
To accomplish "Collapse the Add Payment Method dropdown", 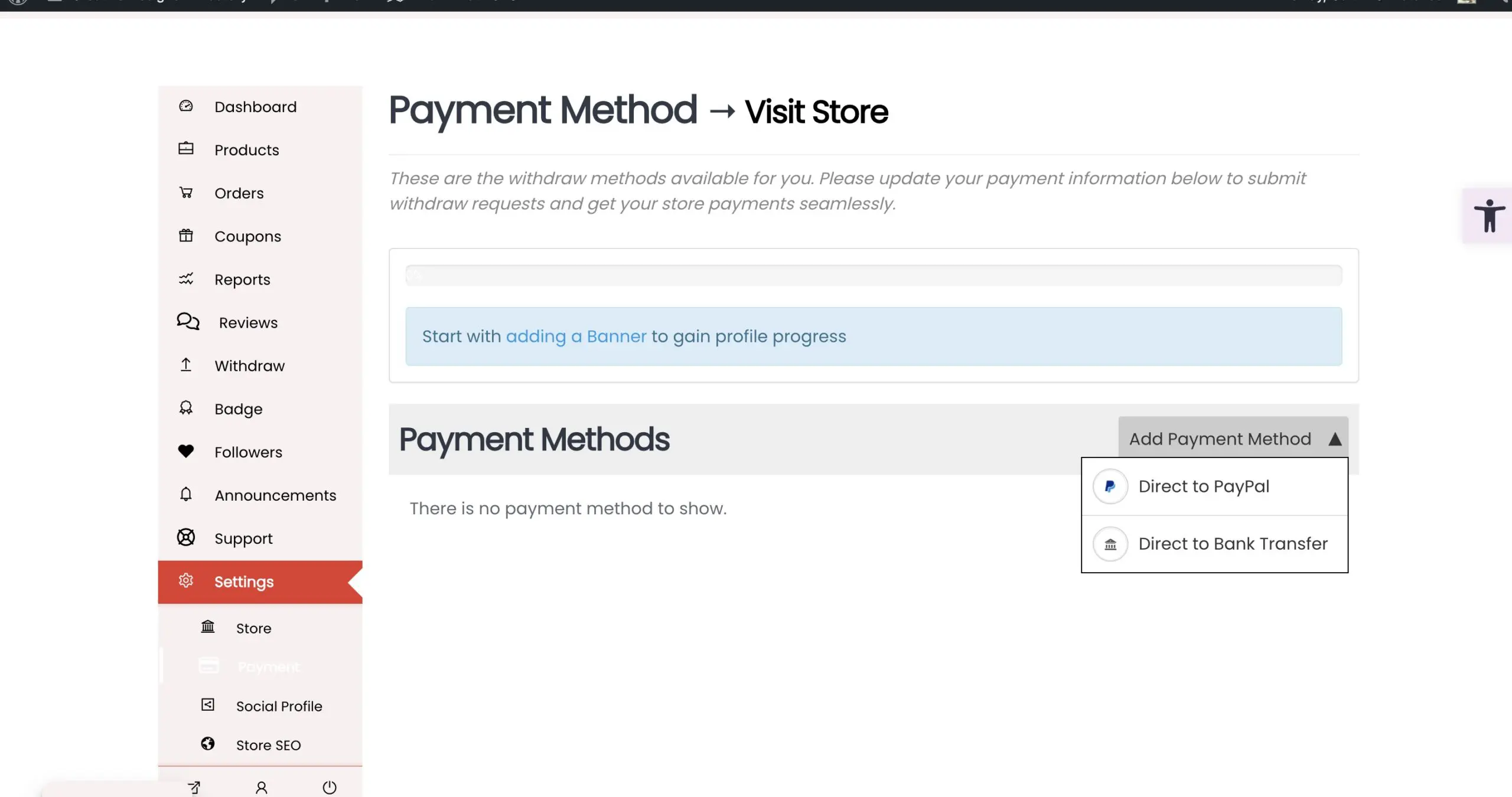I will tap(1233, 439).
